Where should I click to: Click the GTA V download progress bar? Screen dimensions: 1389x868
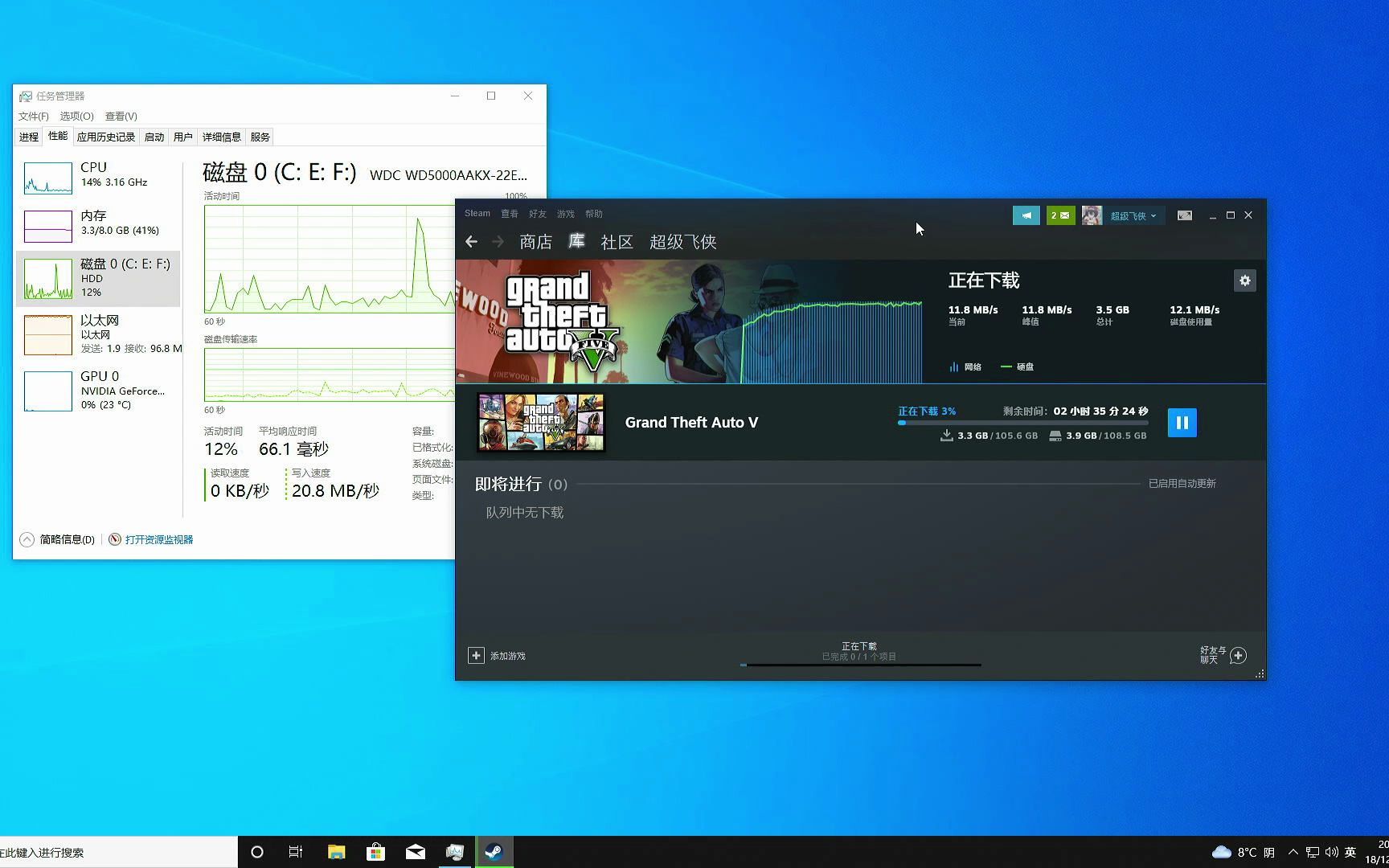point(1023,423)
